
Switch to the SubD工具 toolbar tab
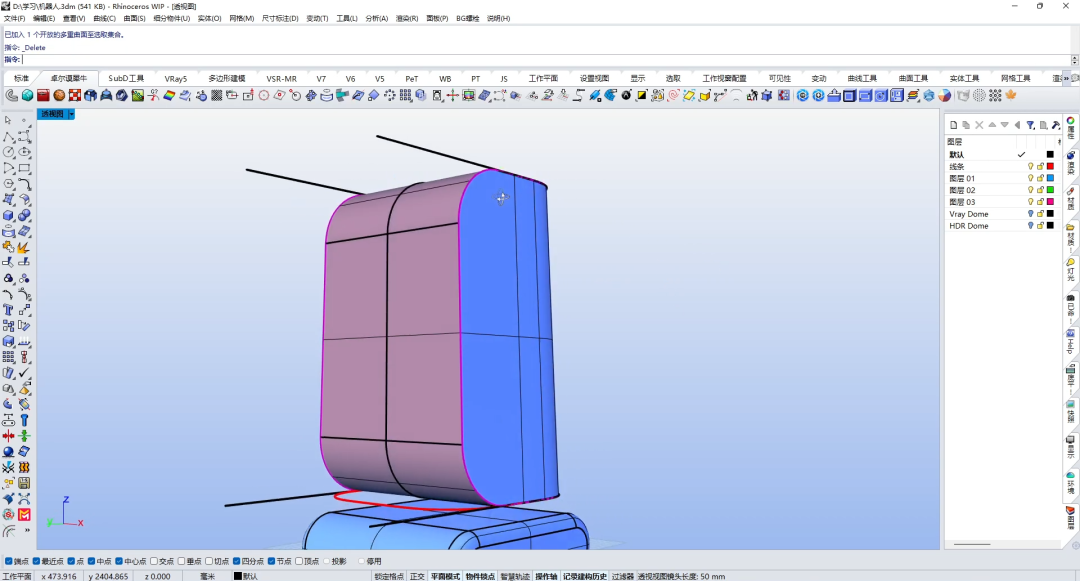tap(127, 78)
